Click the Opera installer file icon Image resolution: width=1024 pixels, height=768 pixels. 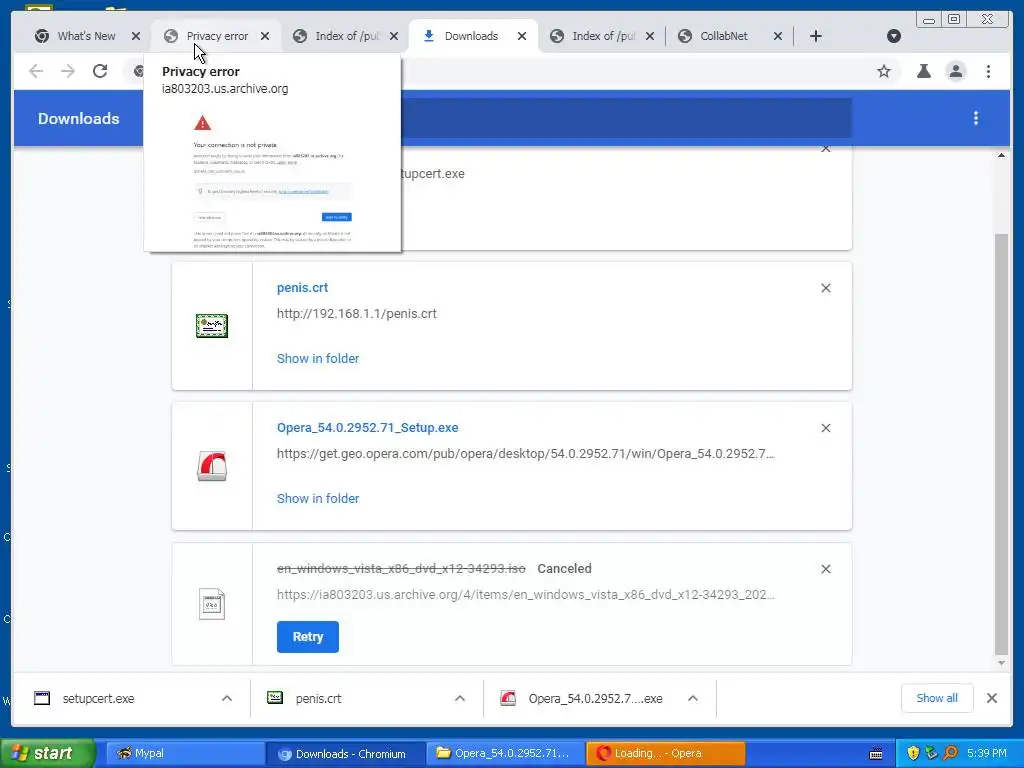point(212,466)
